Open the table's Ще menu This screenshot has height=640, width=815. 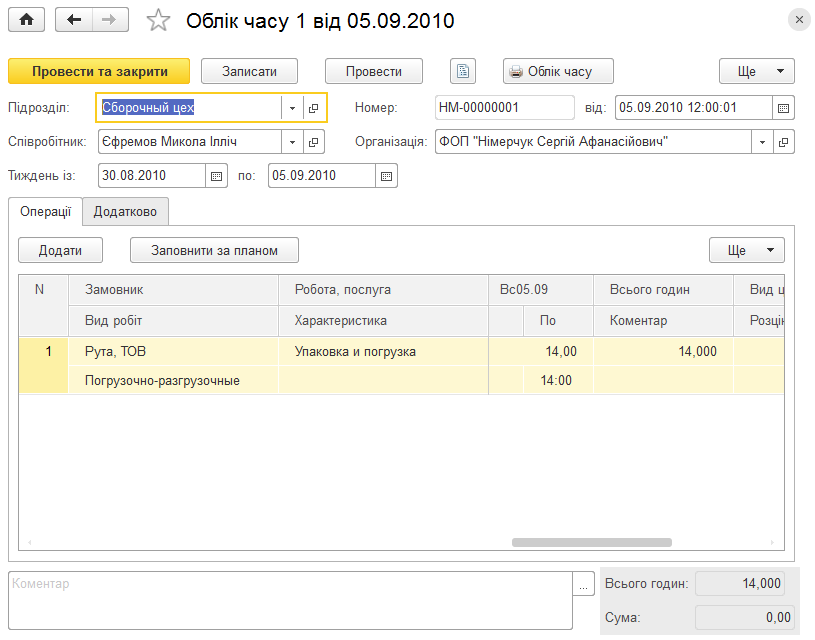pyautogui.click(x=747, y=250)
